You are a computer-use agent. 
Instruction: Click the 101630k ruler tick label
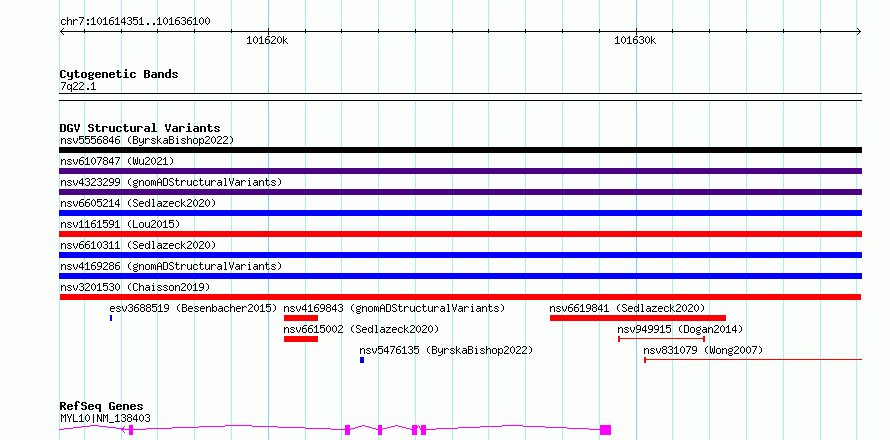coord(635,41)
